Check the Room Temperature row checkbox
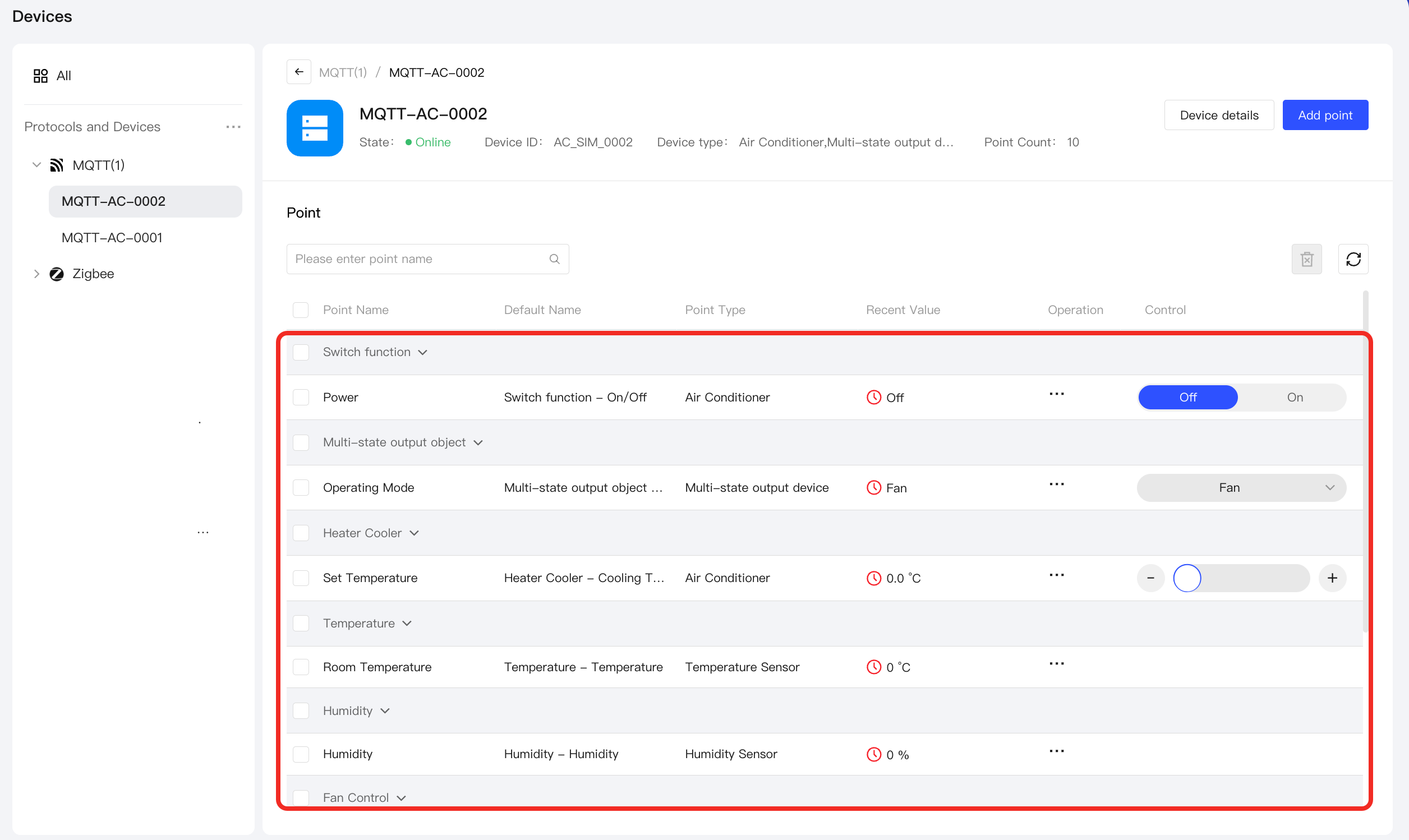The width and height of the screenshot is (1409, 840). [x=301, y=667]
